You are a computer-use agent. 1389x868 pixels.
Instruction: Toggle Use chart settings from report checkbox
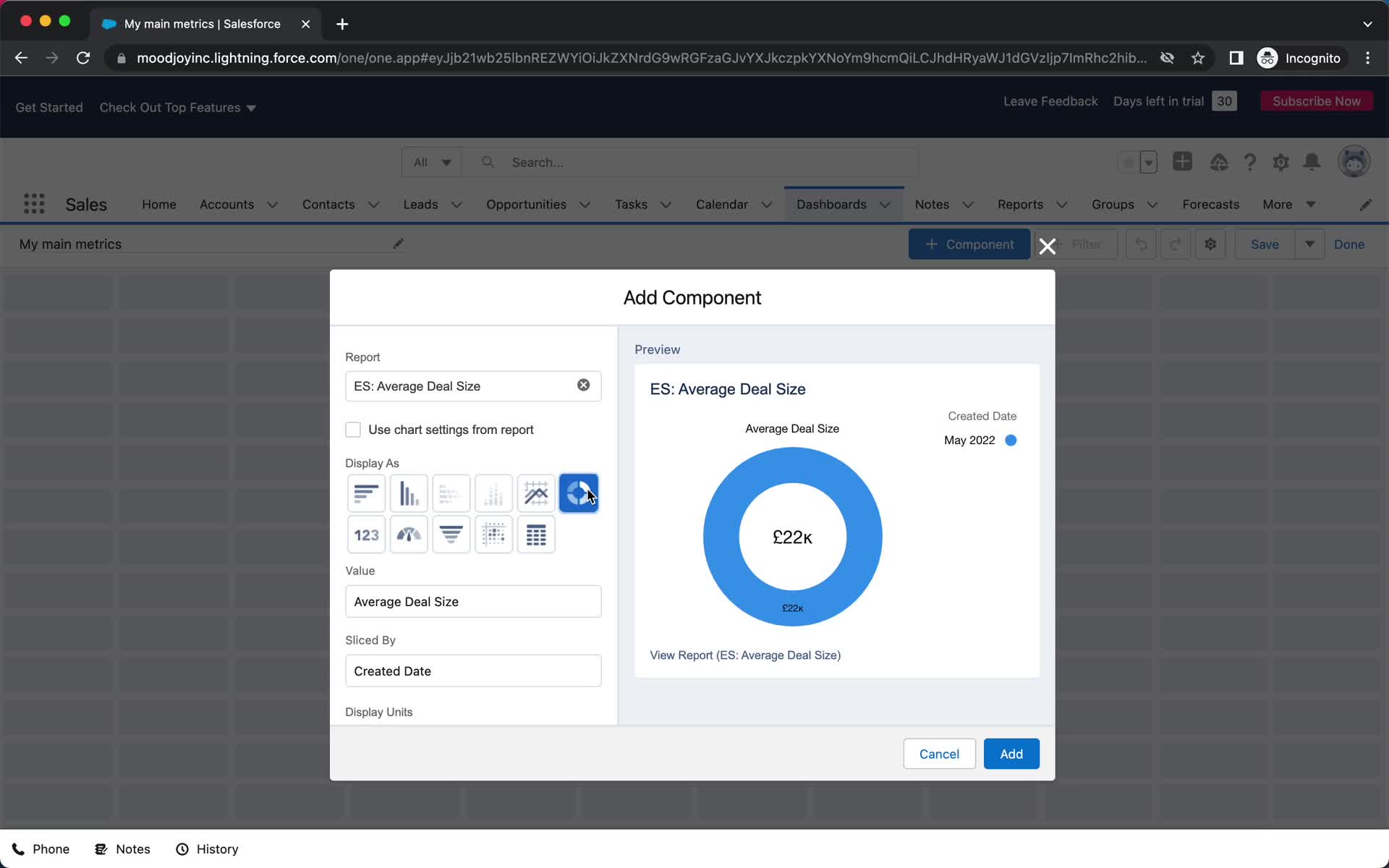coord(352,429)
